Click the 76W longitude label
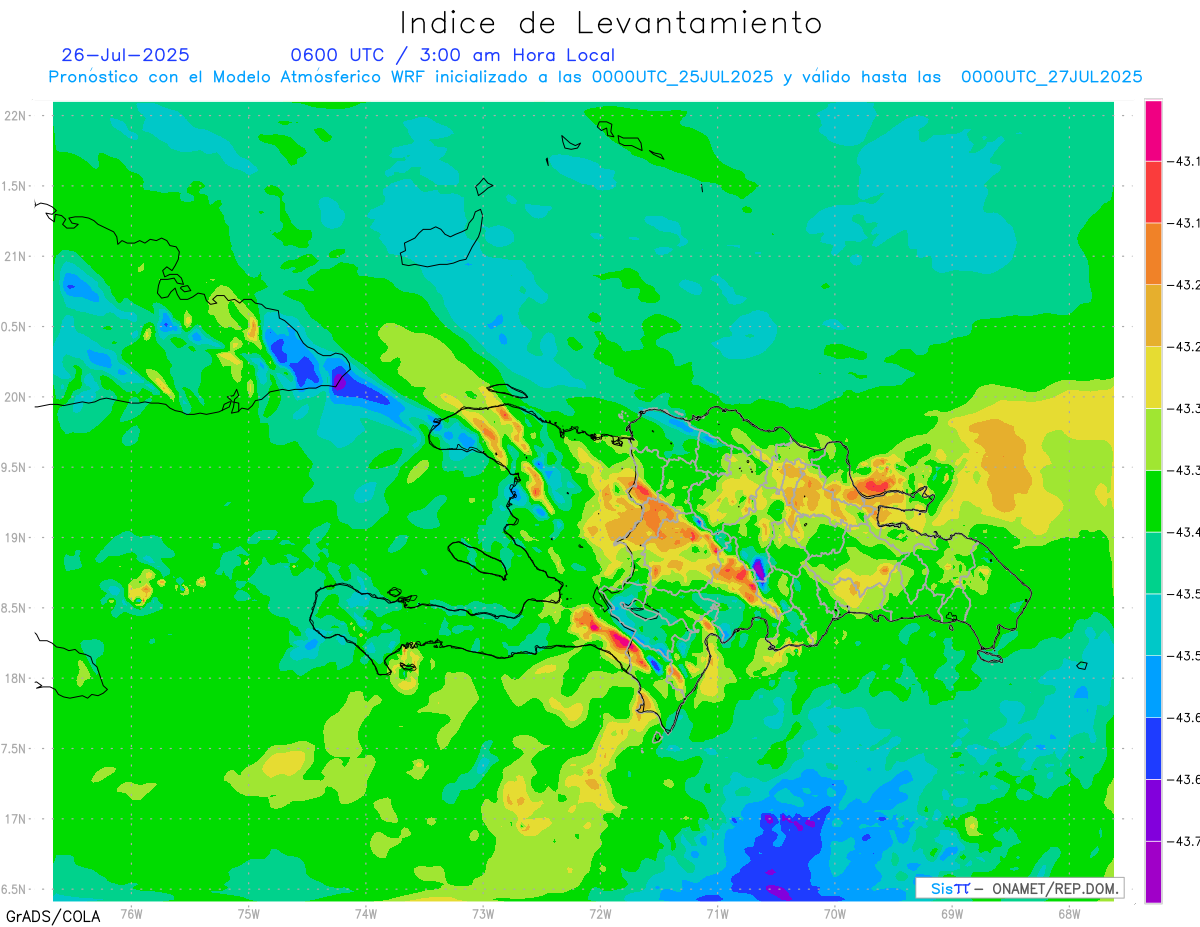 (131, 913)
